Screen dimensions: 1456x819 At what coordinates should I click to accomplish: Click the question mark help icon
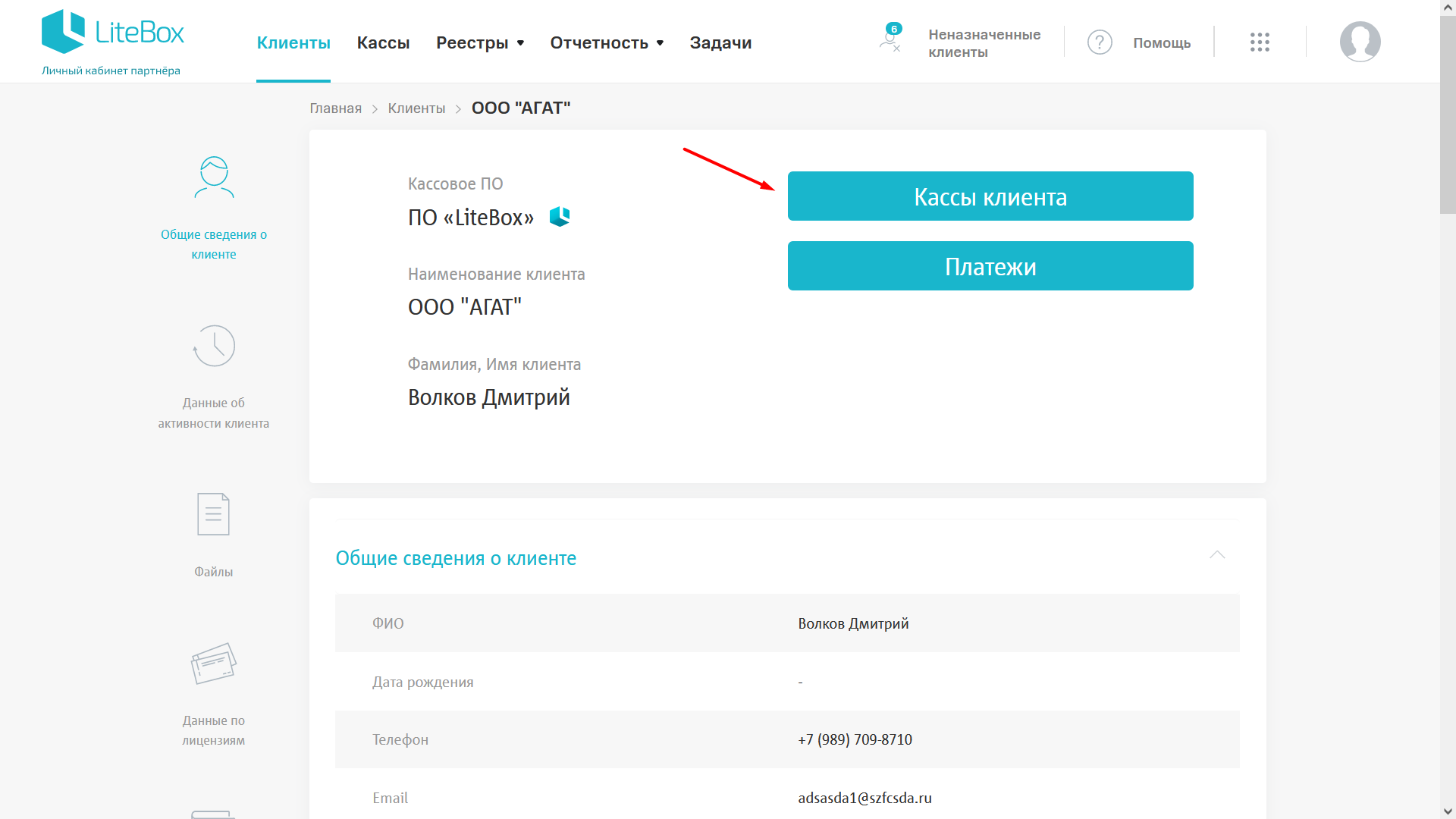point(1100,42)
